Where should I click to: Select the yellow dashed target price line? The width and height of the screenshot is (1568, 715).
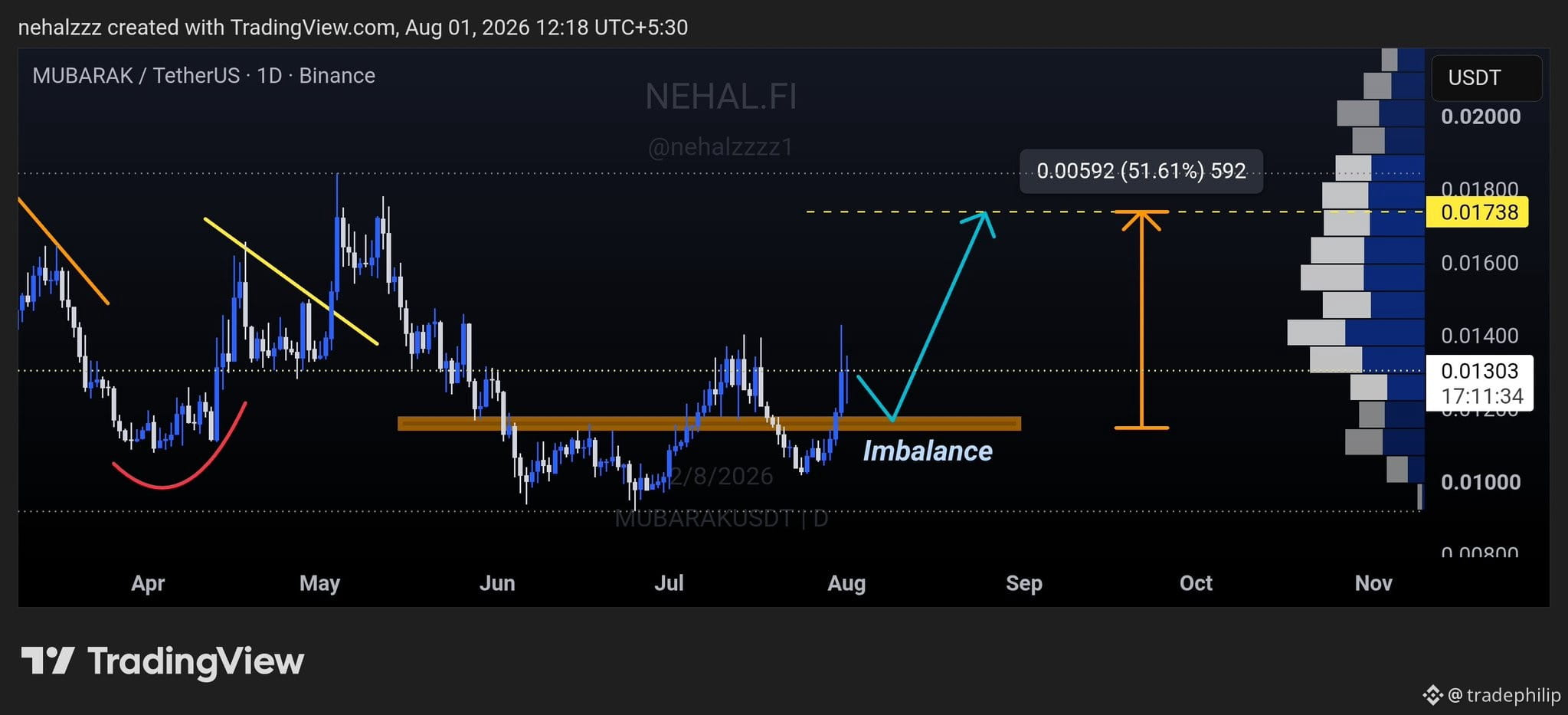(x=1115, y=212)
